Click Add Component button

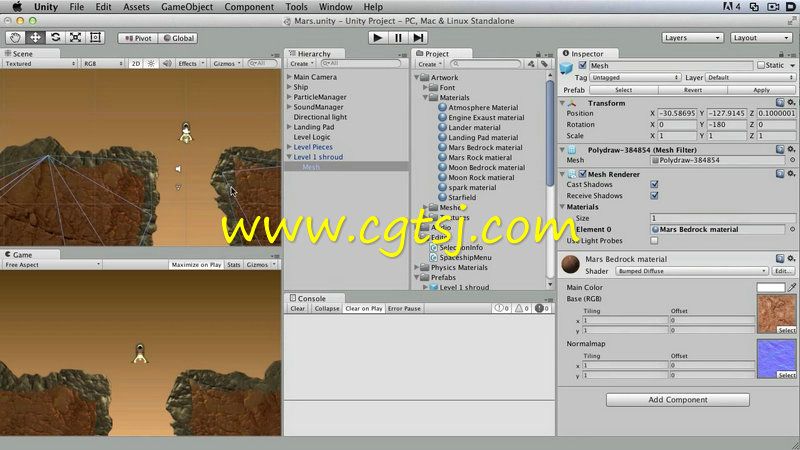tap(678, 399)
